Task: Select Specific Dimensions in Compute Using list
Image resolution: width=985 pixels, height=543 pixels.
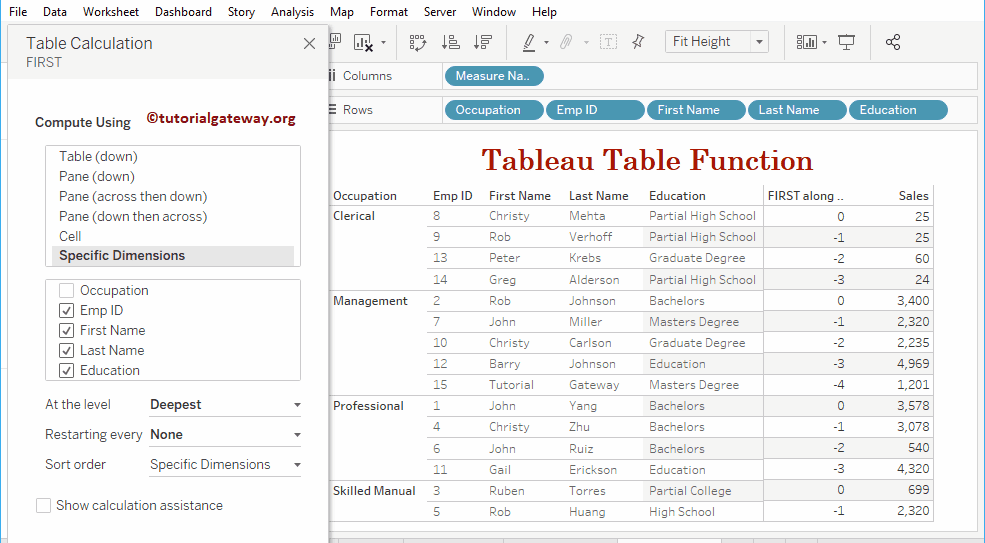Action: point(173,256)
